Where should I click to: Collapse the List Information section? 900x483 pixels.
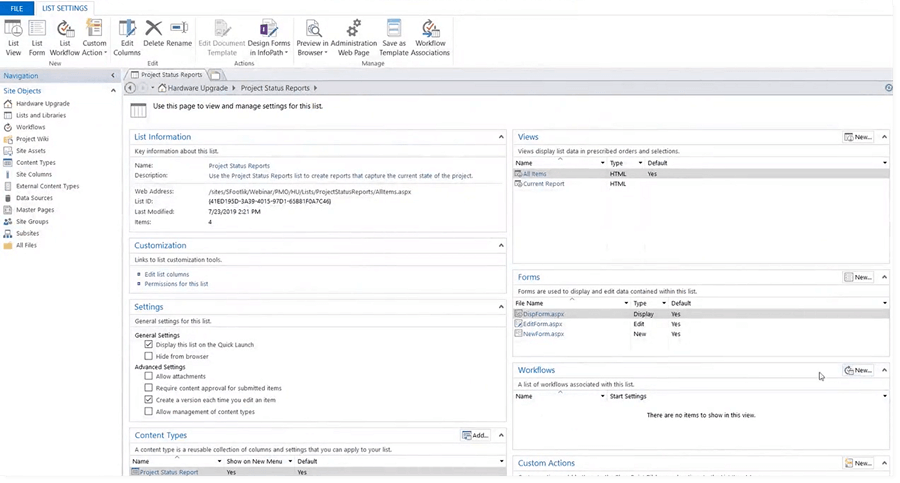tap(501, 137)
